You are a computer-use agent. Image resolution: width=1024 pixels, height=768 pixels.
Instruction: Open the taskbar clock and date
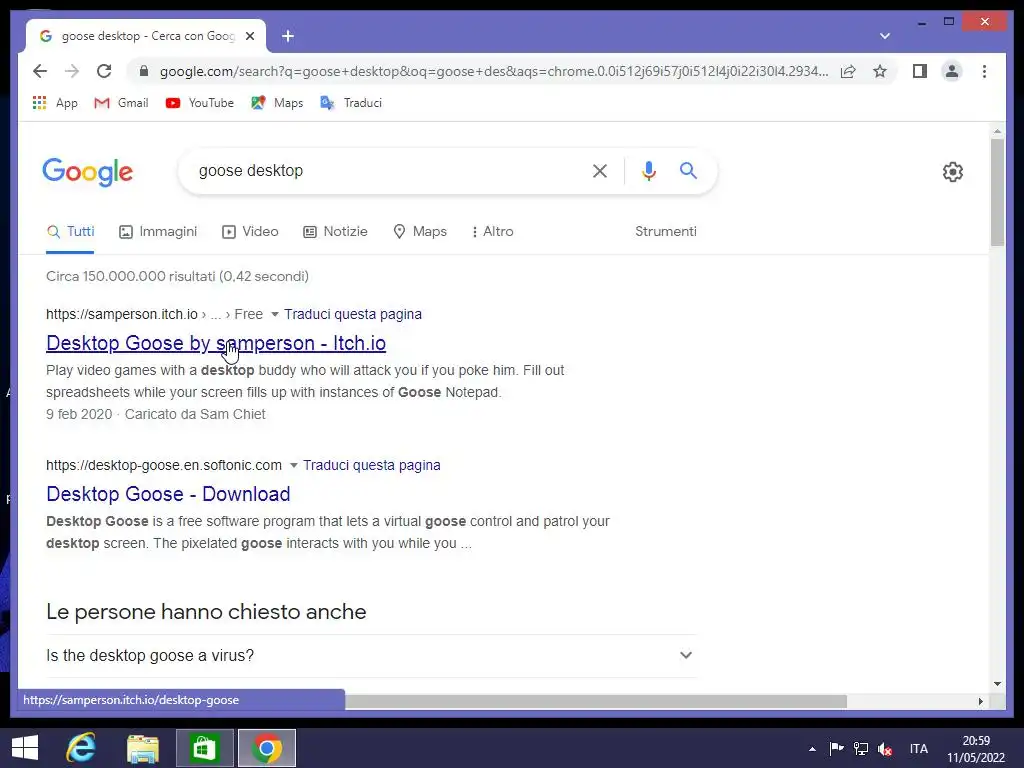click(x=976, y=749)
